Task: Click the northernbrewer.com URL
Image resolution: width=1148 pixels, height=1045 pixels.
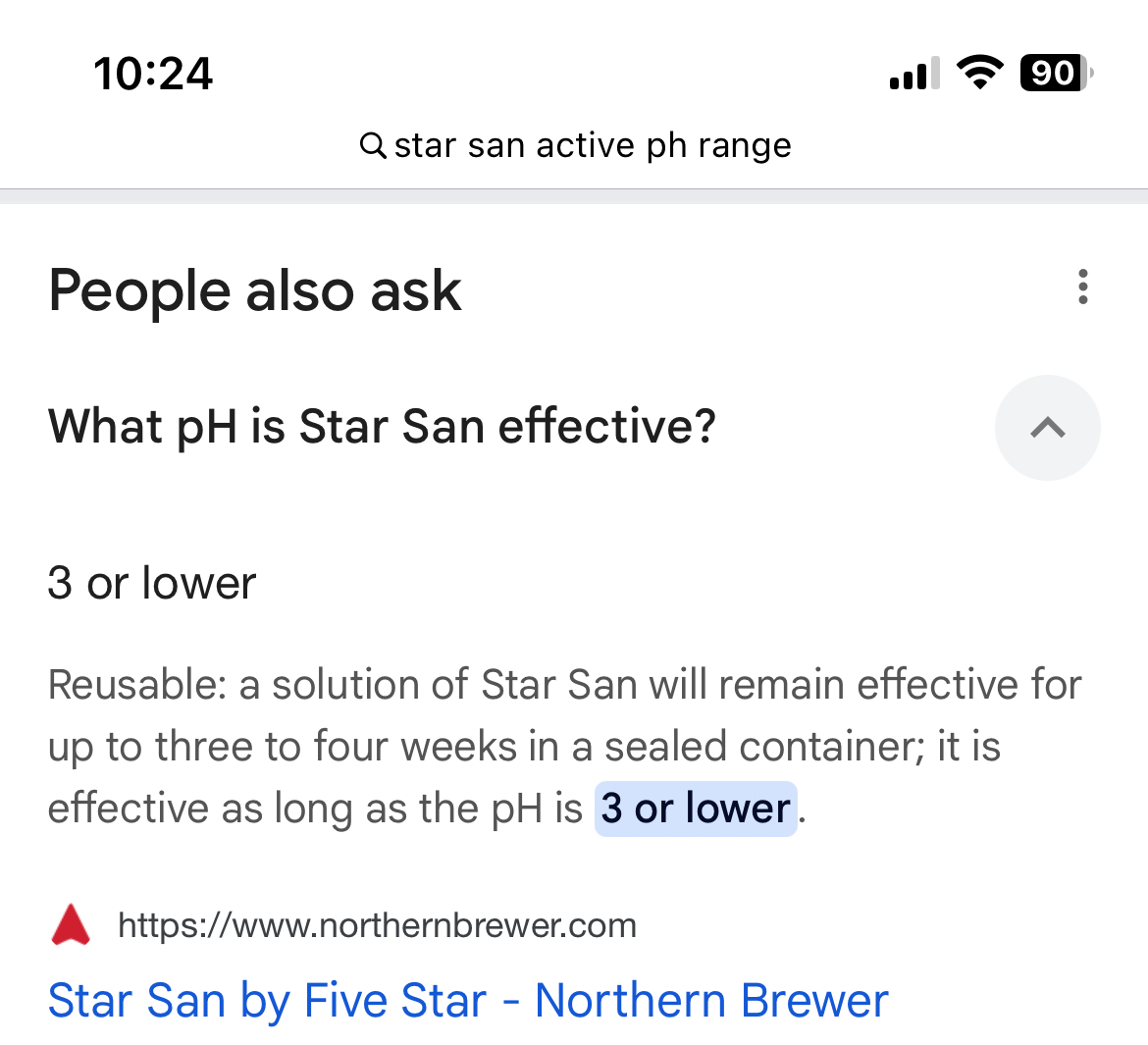Action: pos(377,925)
